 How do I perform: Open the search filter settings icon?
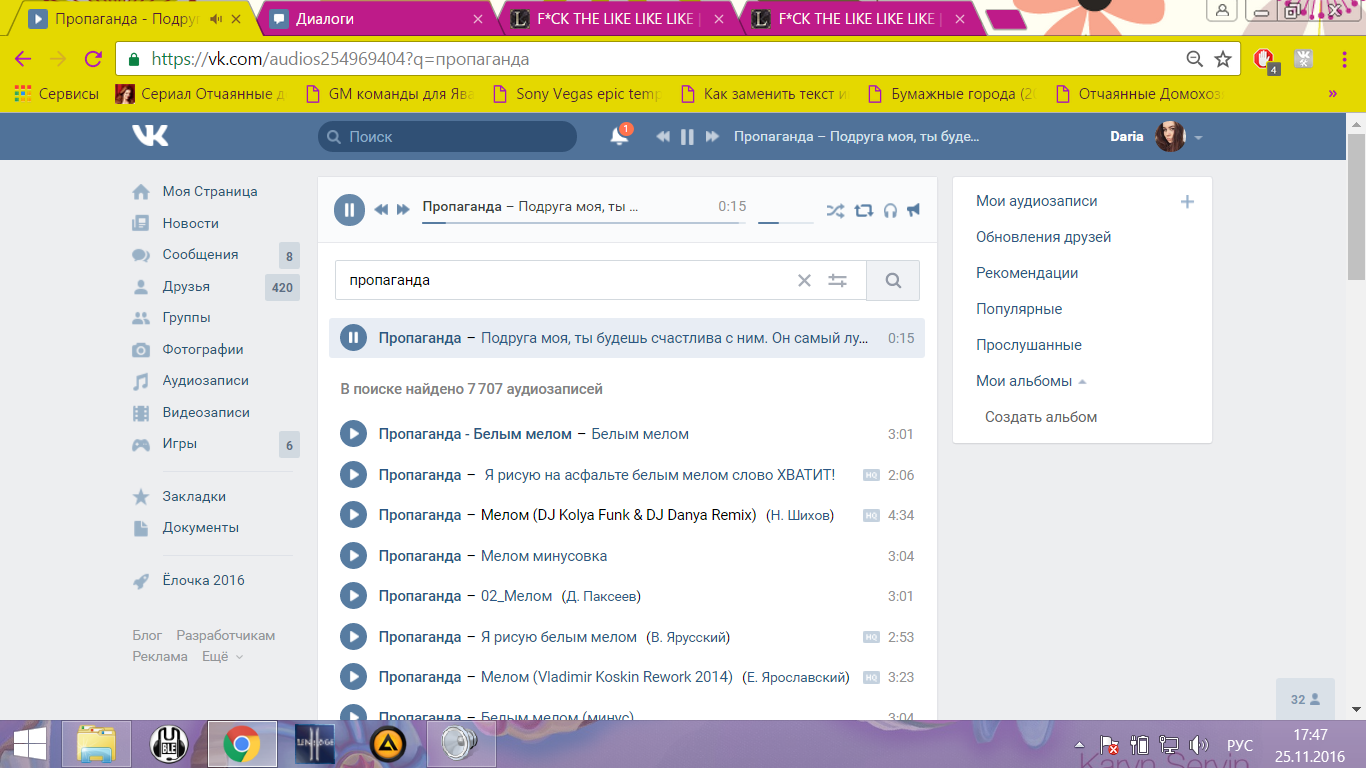[x=837, y=281]
